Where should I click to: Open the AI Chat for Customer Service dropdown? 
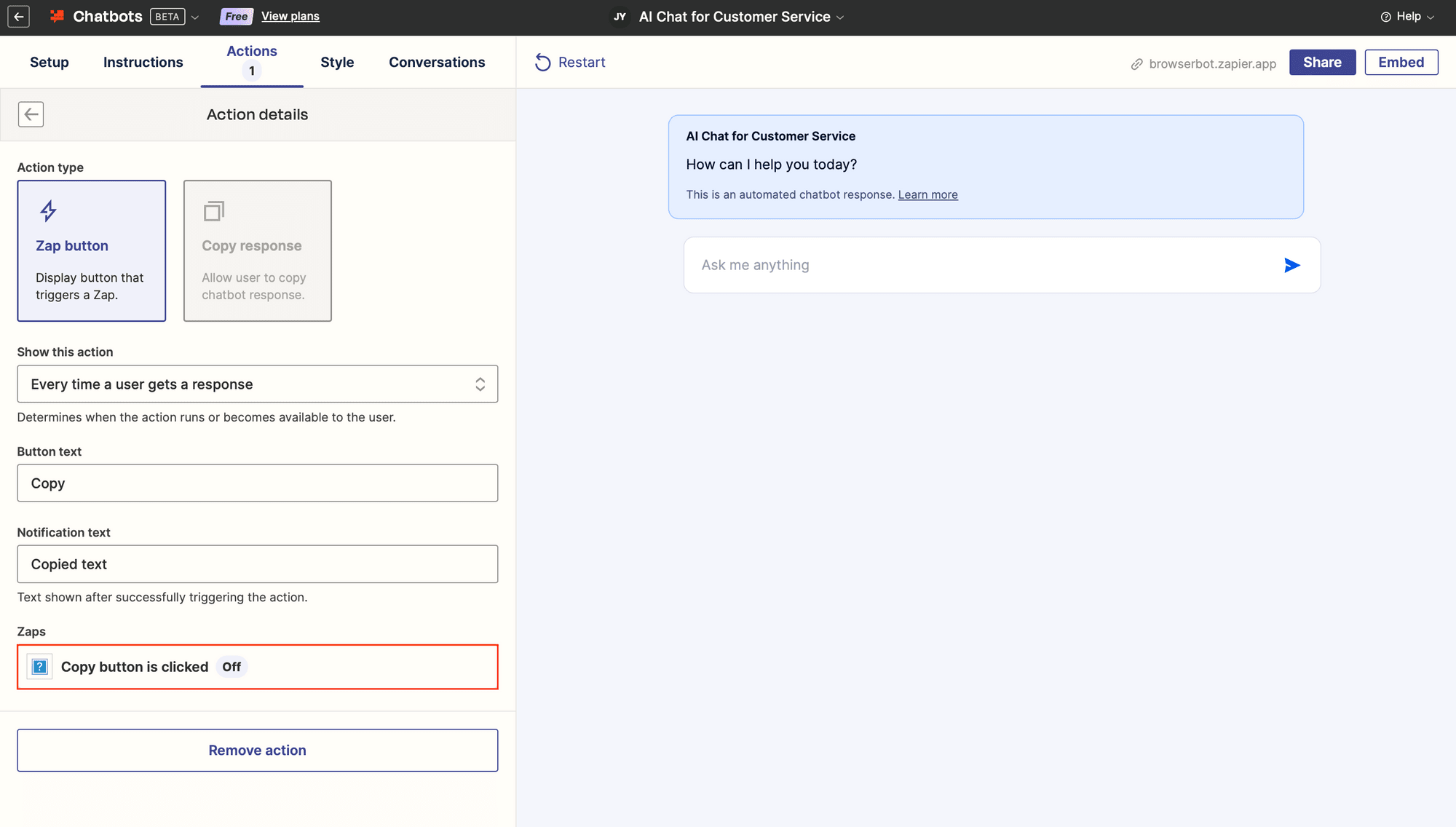pyautogui.click(x=840, y=16)
